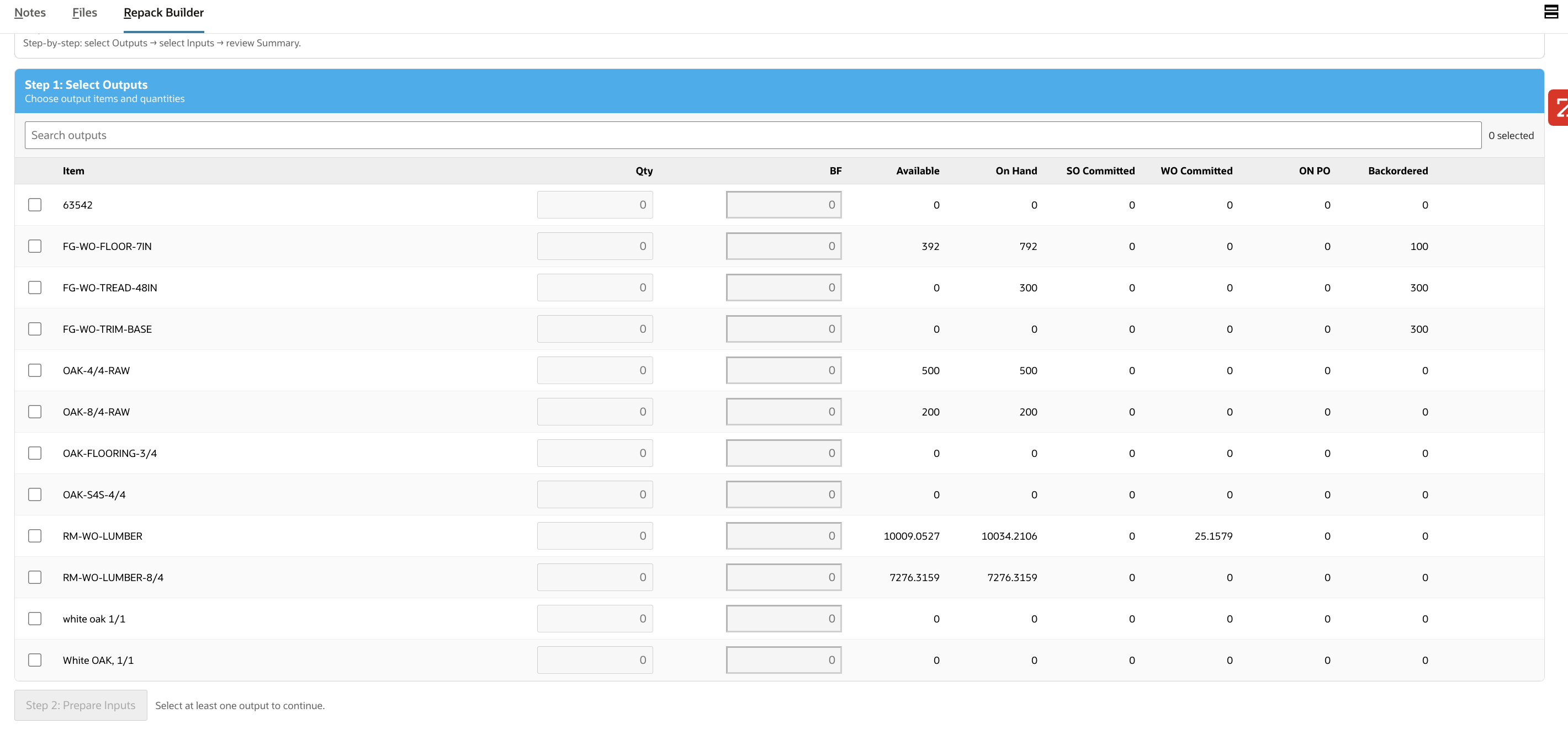Select the Repack Builder tab
Screen dimensions: 1568x745
[163, 13]
